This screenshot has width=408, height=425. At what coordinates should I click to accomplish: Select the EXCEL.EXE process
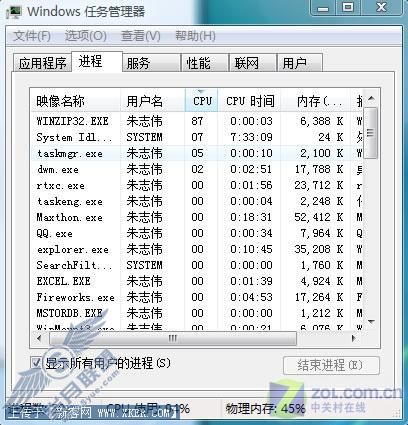(x=197, y=281)
